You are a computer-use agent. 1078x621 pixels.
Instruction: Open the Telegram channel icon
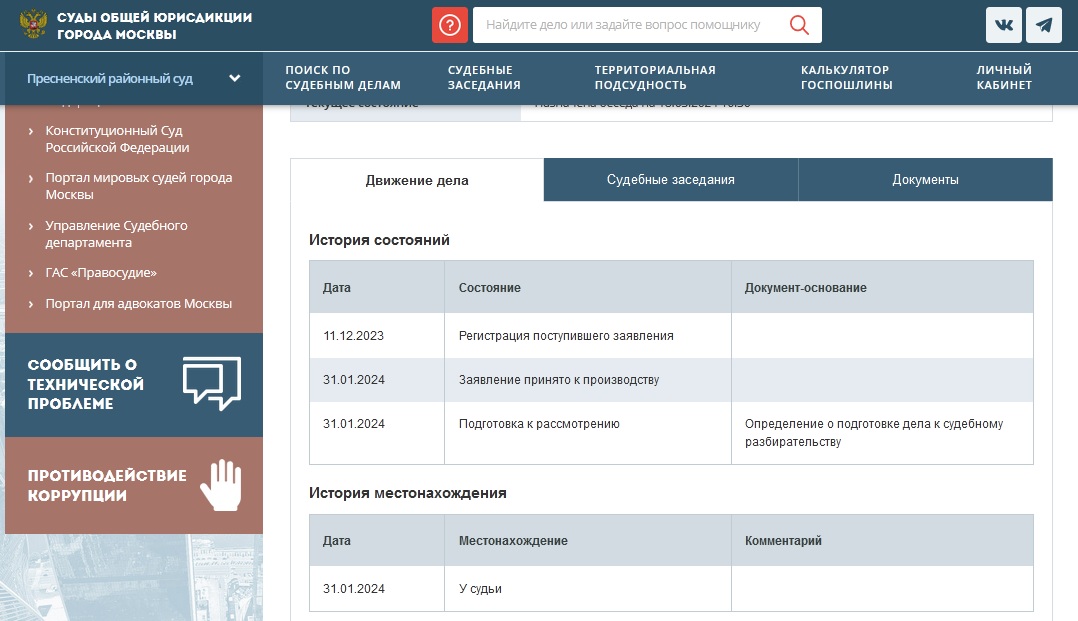pyautogui.click(x=1043, y=25)
